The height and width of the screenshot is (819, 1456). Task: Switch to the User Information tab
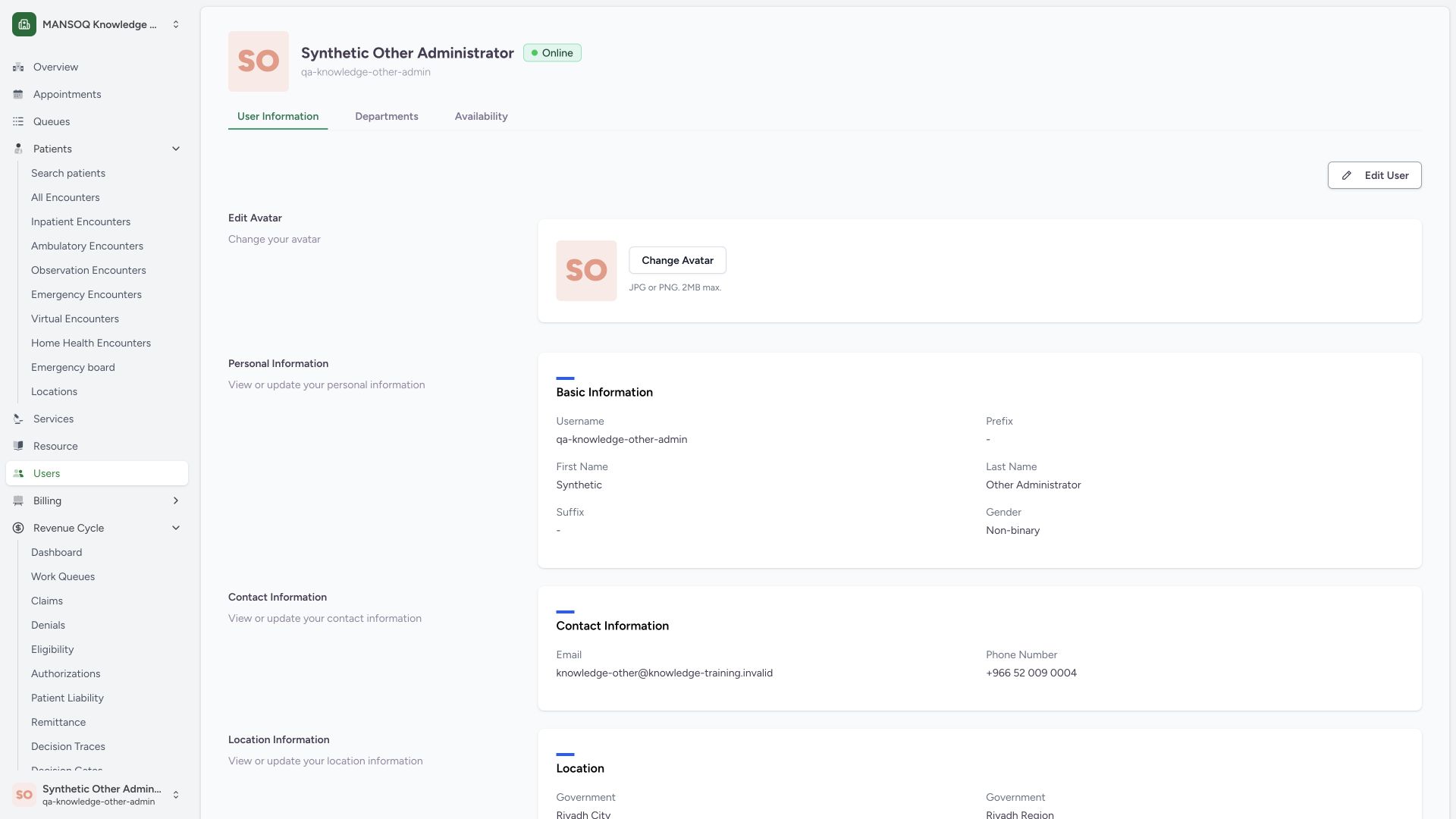278,117
